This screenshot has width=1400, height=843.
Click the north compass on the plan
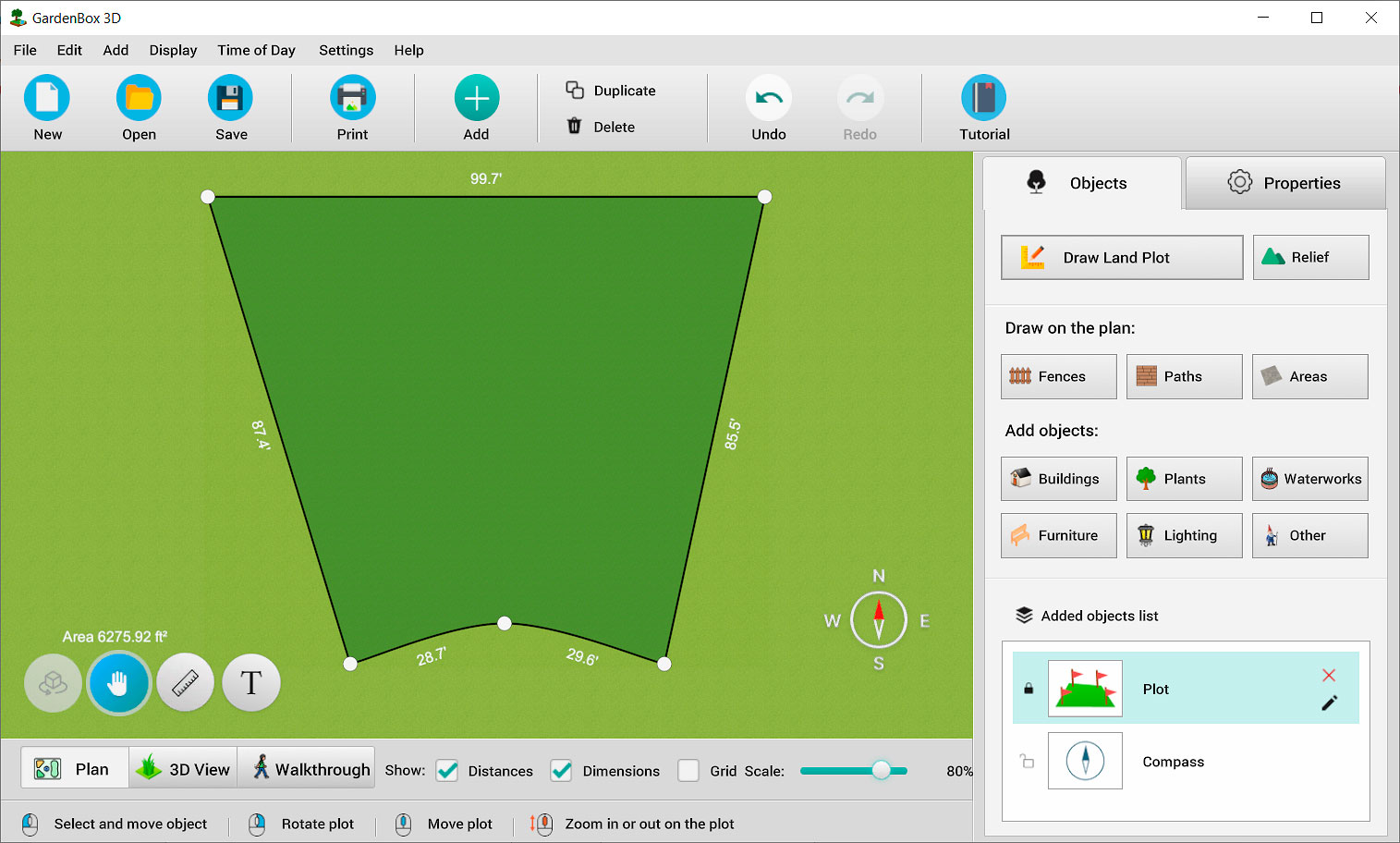coord(879,620)
